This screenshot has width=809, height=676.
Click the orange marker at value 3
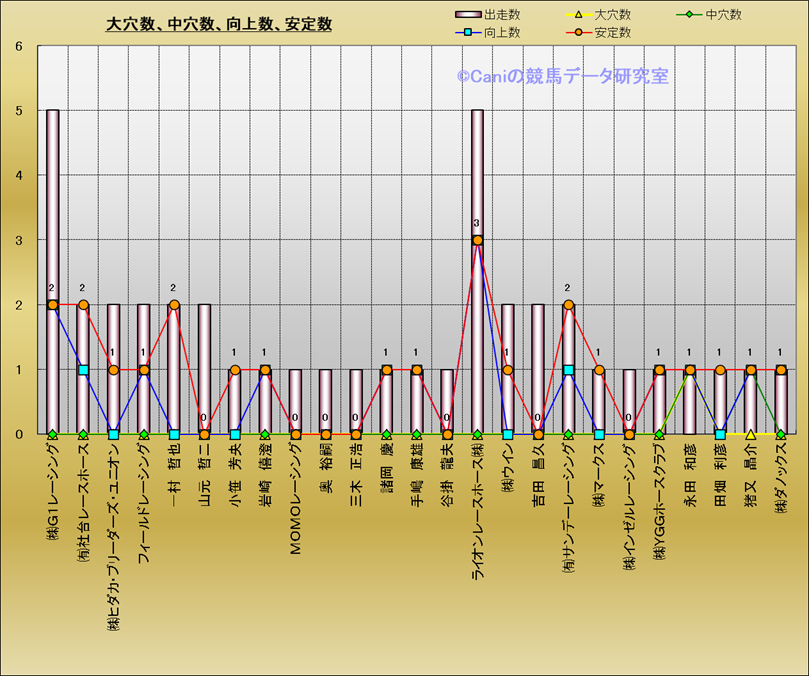(x=477, y=240)
